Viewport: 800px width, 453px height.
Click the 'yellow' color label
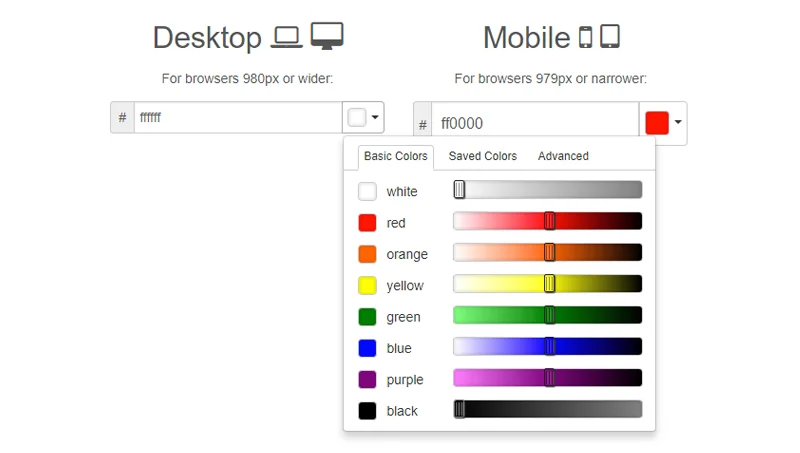[x=405, y=286]
